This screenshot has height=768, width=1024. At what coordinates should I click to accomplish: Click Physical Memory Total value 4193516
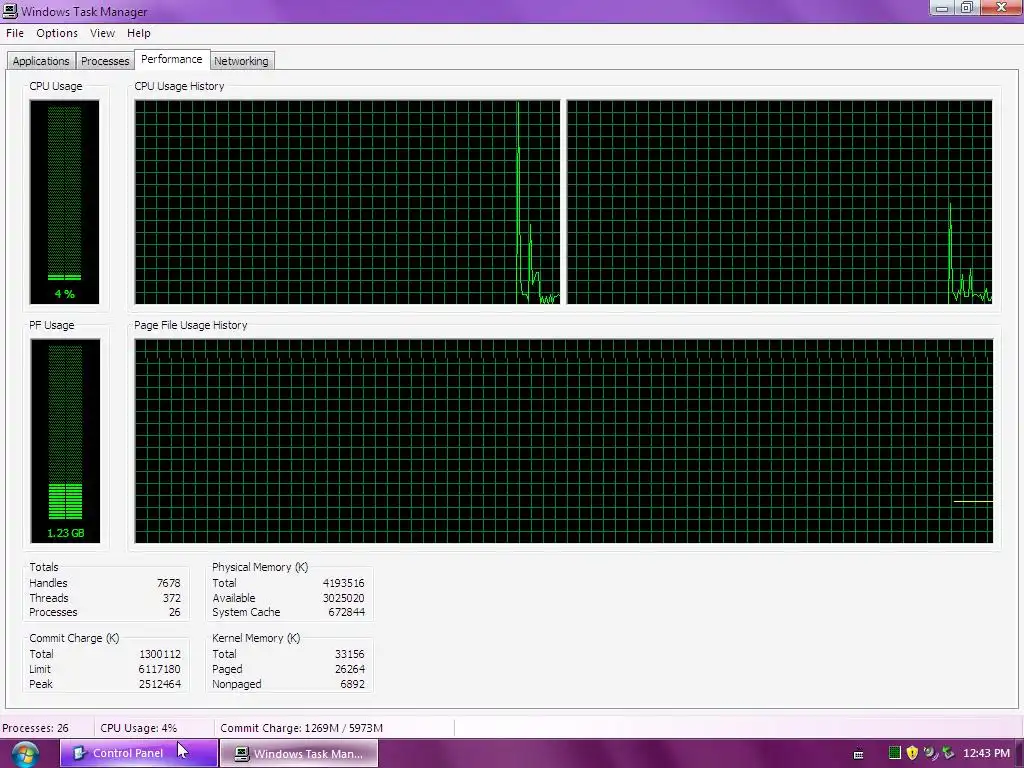click(344, 583)
